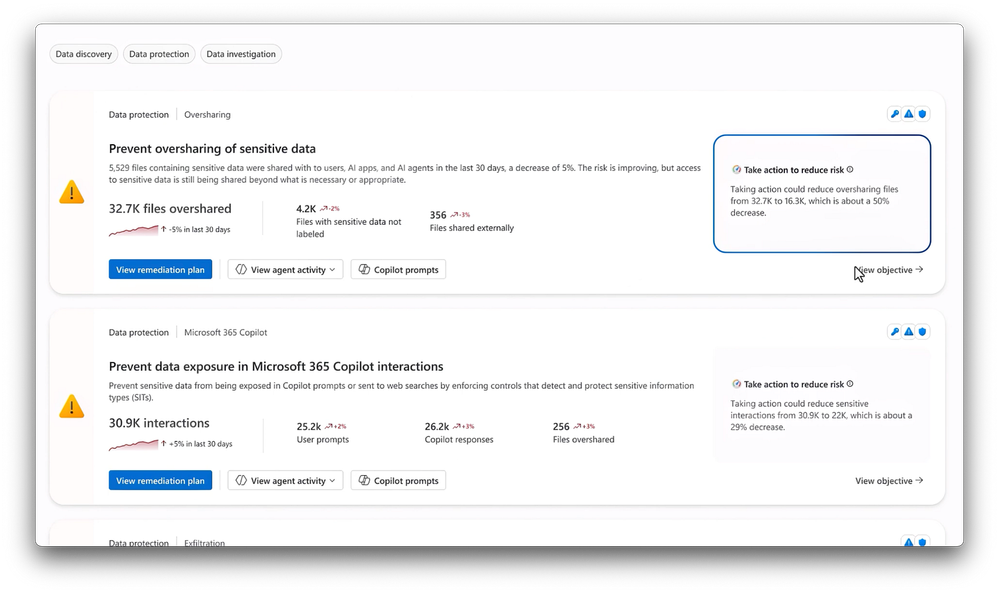Click the large yellow warning icon beside oversharing card
Viewport: 999px width, 593px height.
72,192
